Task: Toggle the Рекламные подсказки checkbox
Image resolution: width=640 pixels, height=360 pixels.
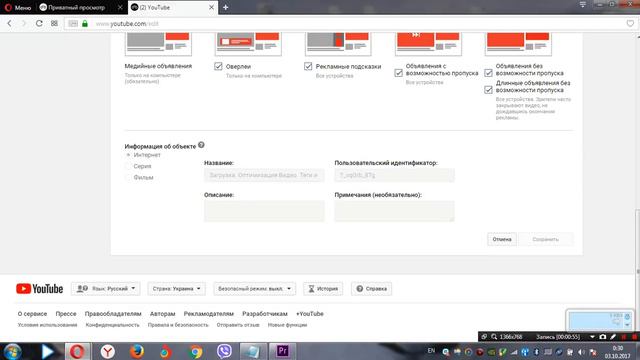Action: [308, 66]
